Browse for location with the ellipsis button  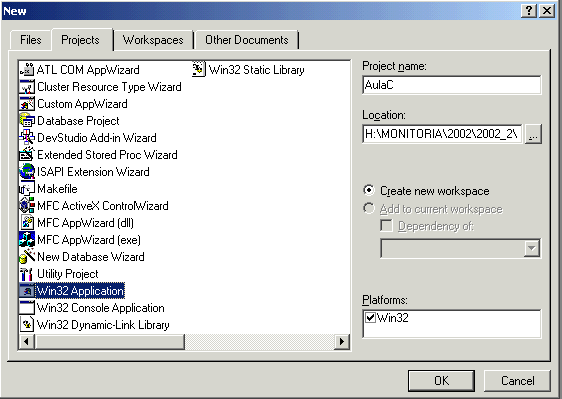click(533, 134)
